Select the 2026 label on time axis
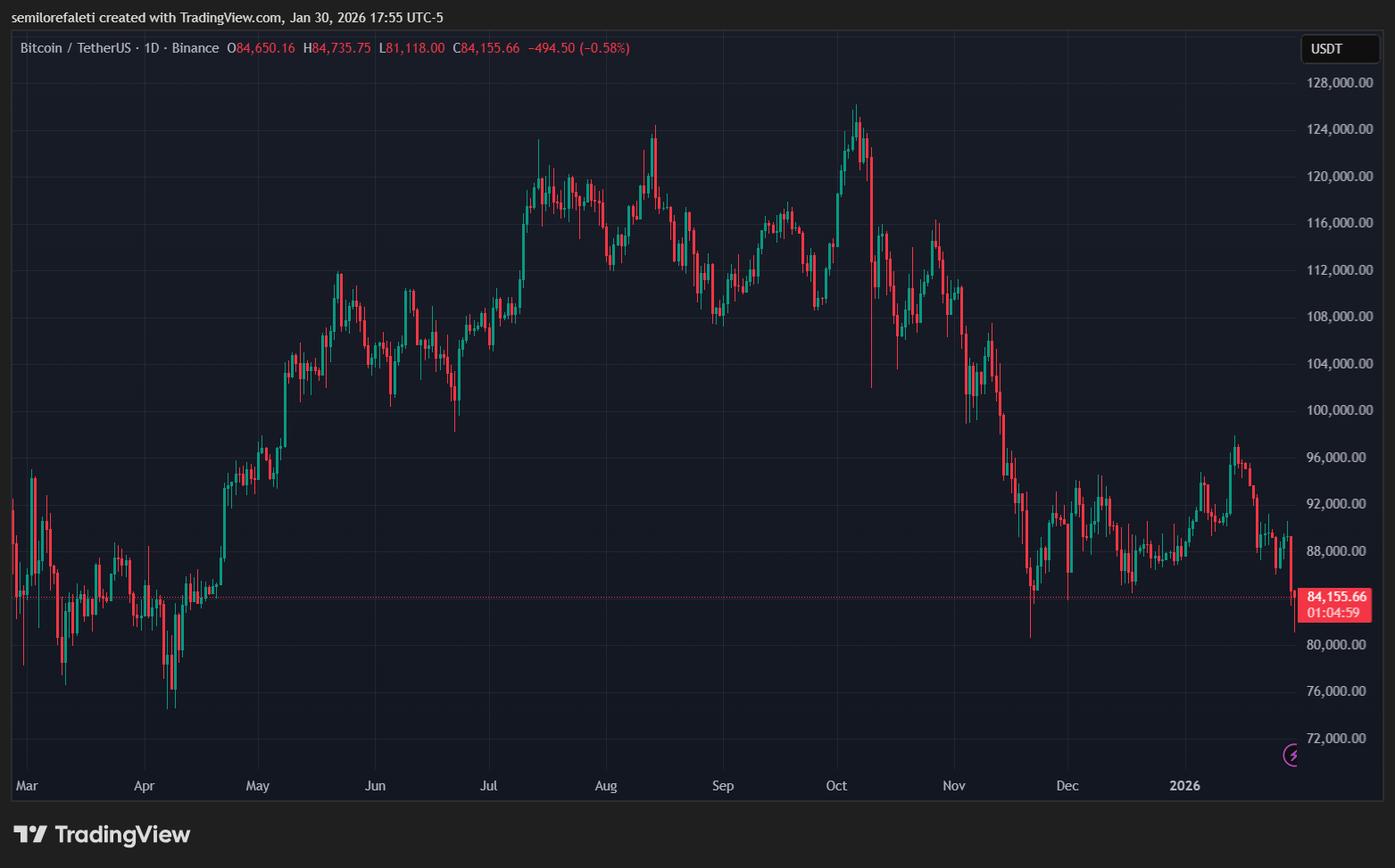 1184,786
